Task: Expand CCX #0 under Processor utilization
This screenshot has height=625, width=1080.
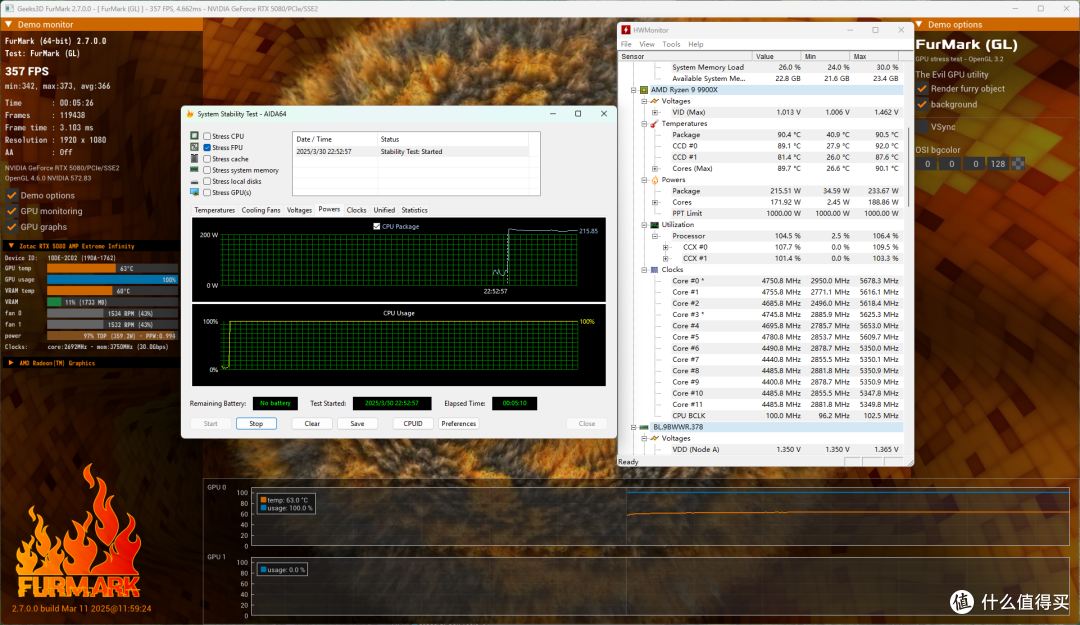Action: pyautogui.click(x=665, y=247)
